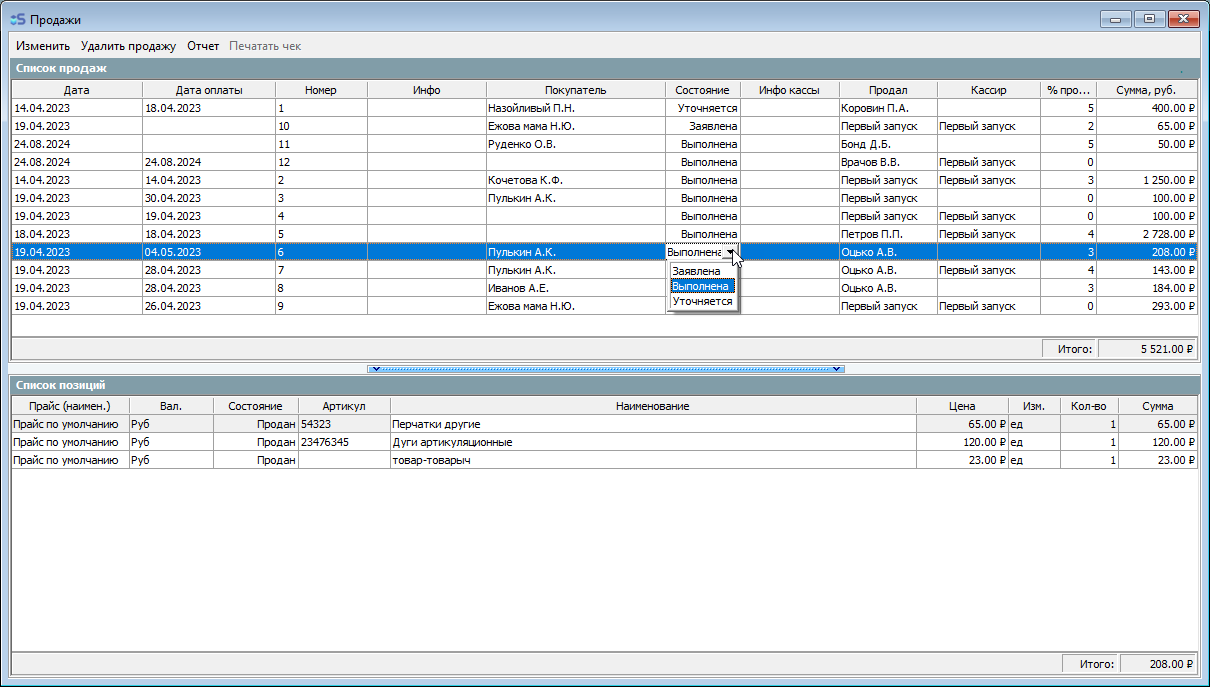This screenshot has width=1210, height=687.
Task: Click the Покупатель column header
Action: (x=575, y=90)
